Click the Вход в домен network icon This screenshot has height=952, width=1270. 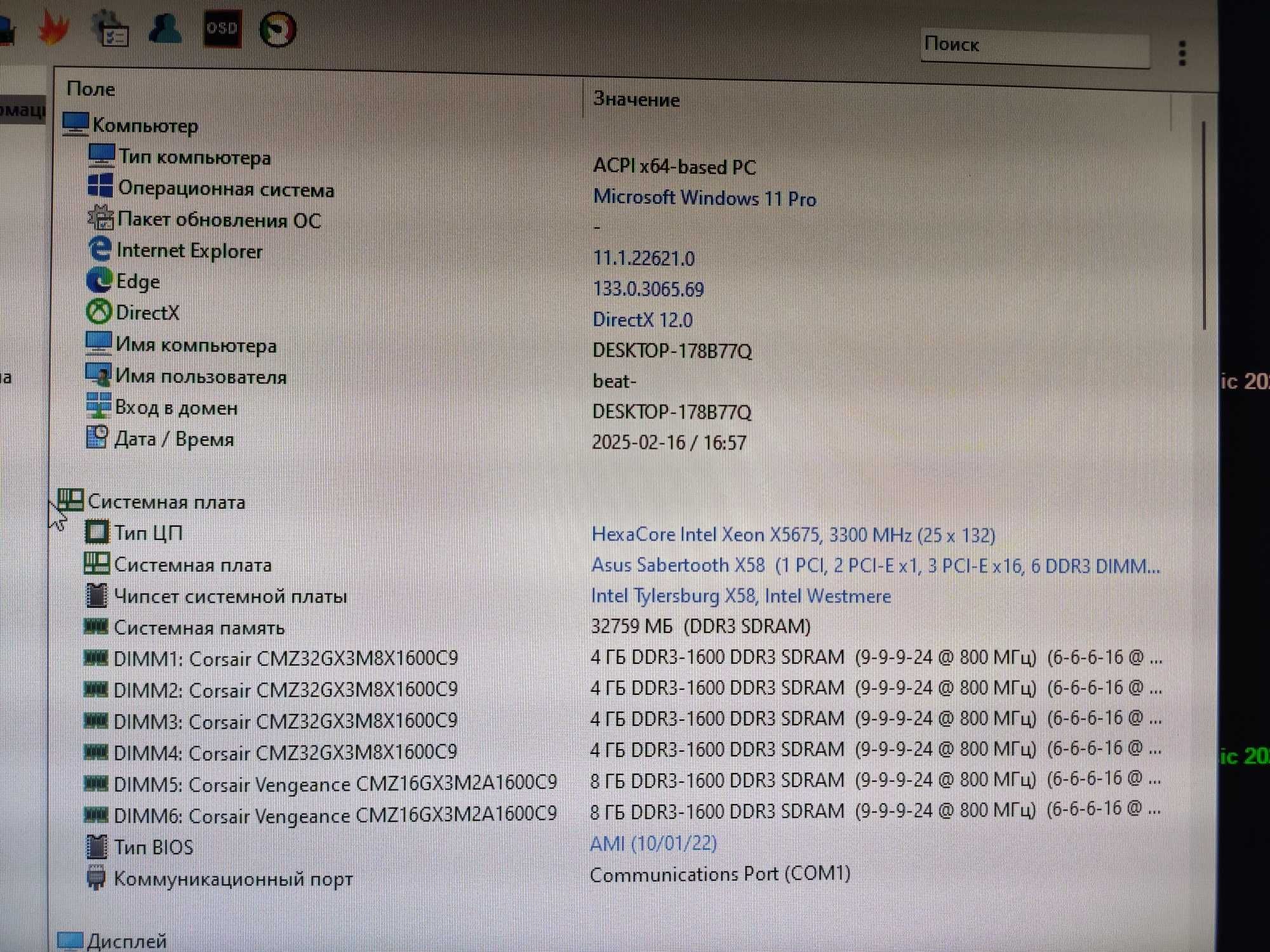coord(98,406)
